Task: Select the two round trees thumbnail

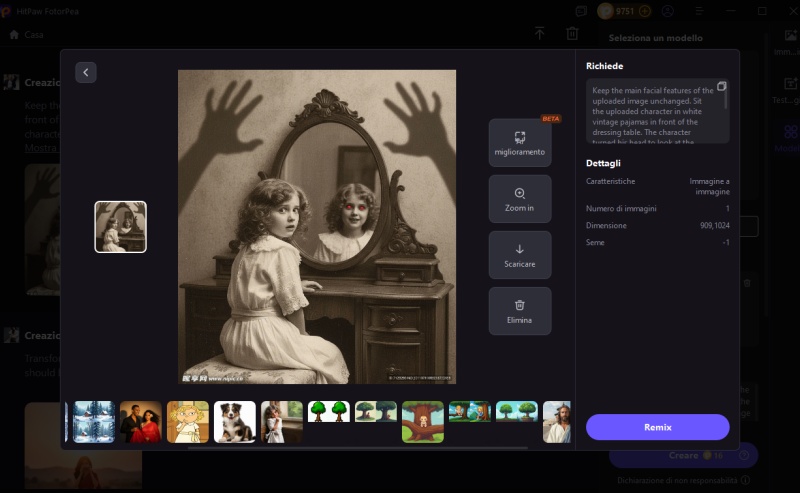Action: tap(329, 411)
